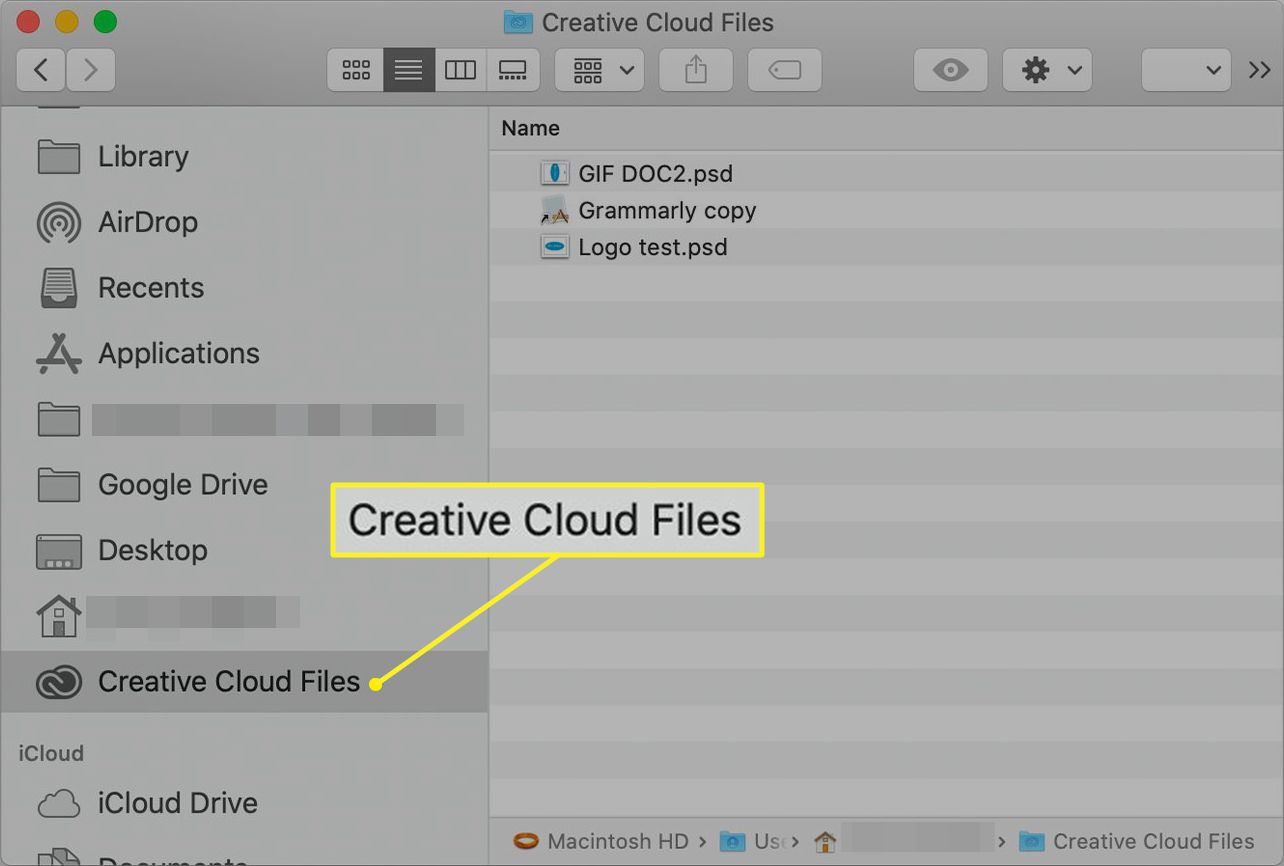Click the Quick Look eye button

[x=950, y=70]
